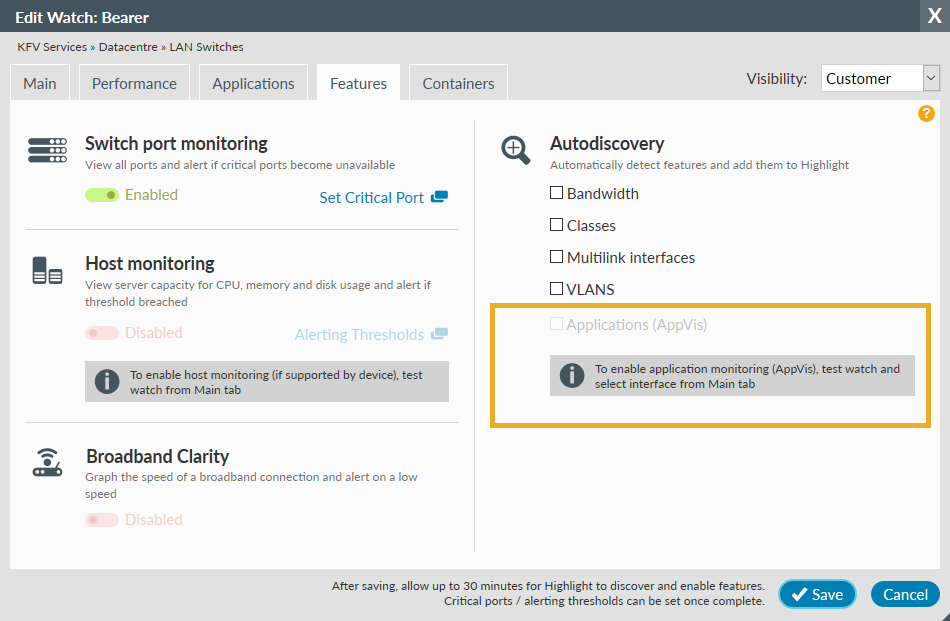This screenshot has width=950, height=621.
Task: Click the info icon about AppVis monitoring
Action: click(x=570, y=375)
